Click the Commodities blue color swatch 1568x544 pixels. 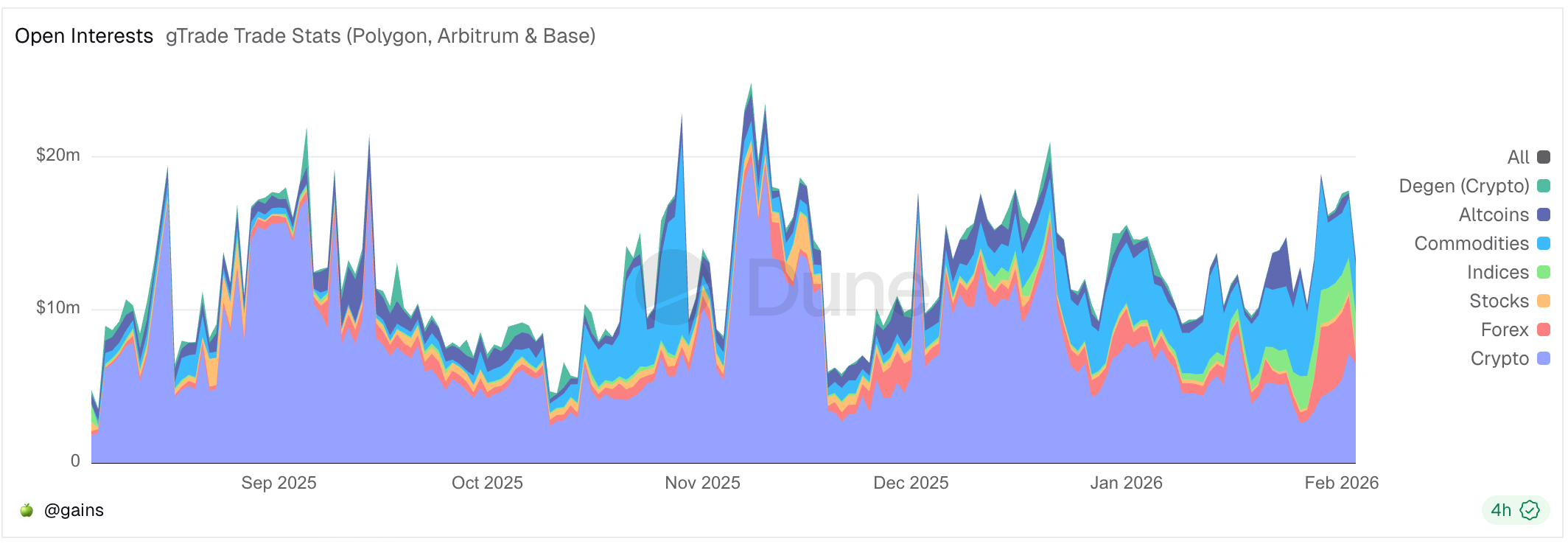(x=1544, y=243)
